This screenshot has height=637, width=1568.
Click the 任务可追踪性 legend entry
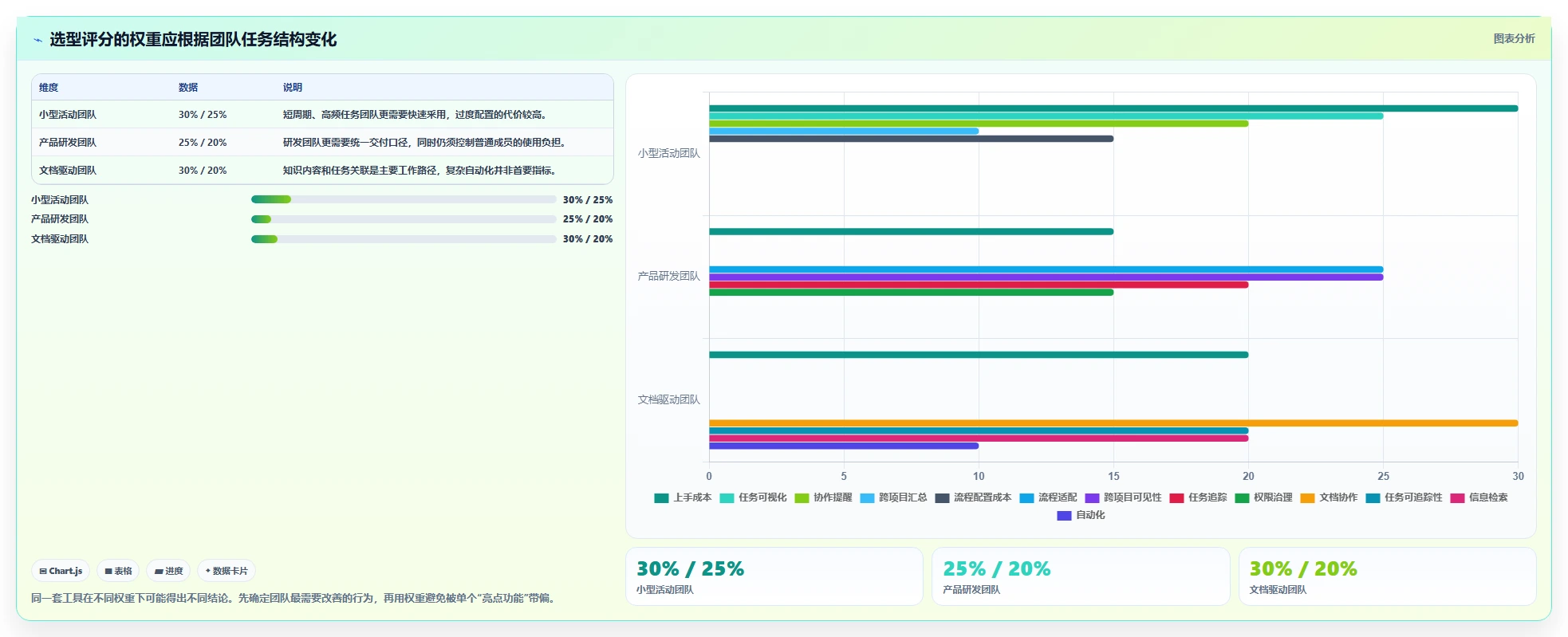(x=1404, y=497)
